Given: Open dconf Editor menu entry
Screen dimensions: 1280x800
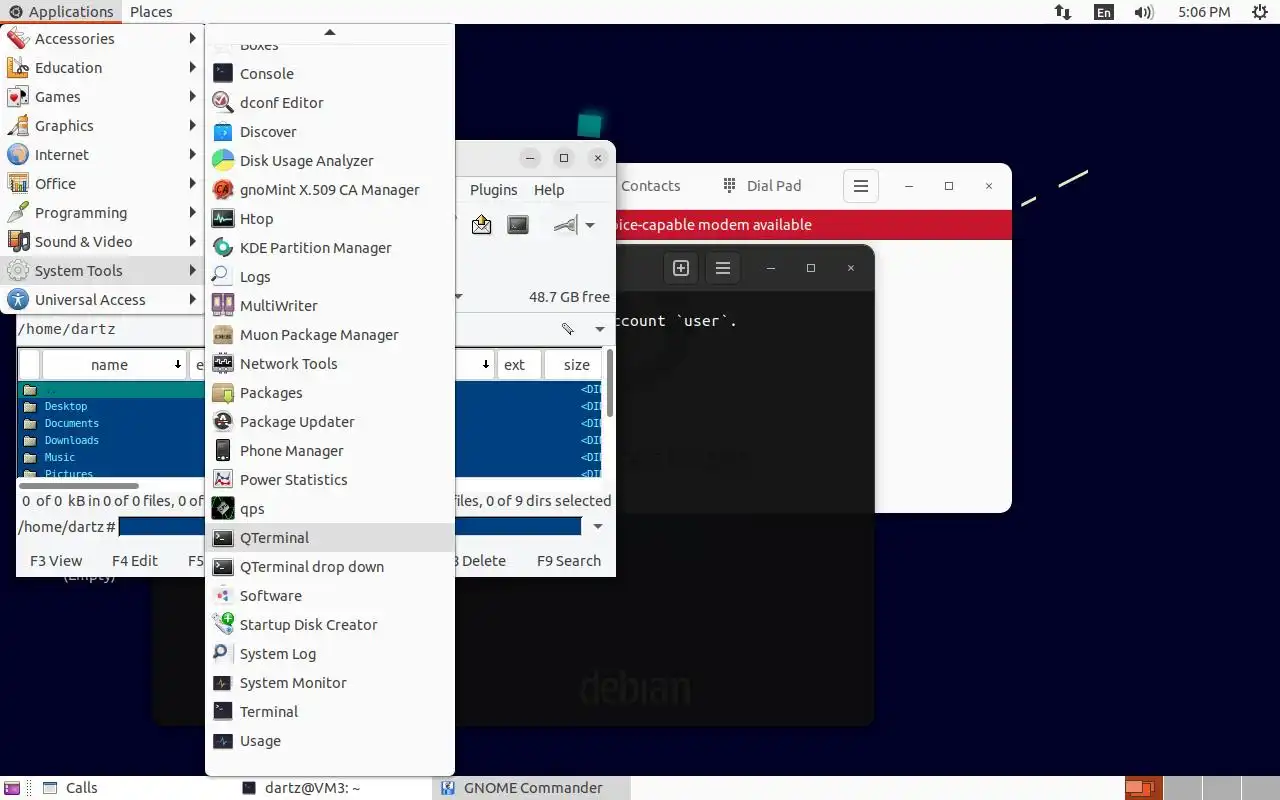Looking at the screenshot, I should pos(330,102).
